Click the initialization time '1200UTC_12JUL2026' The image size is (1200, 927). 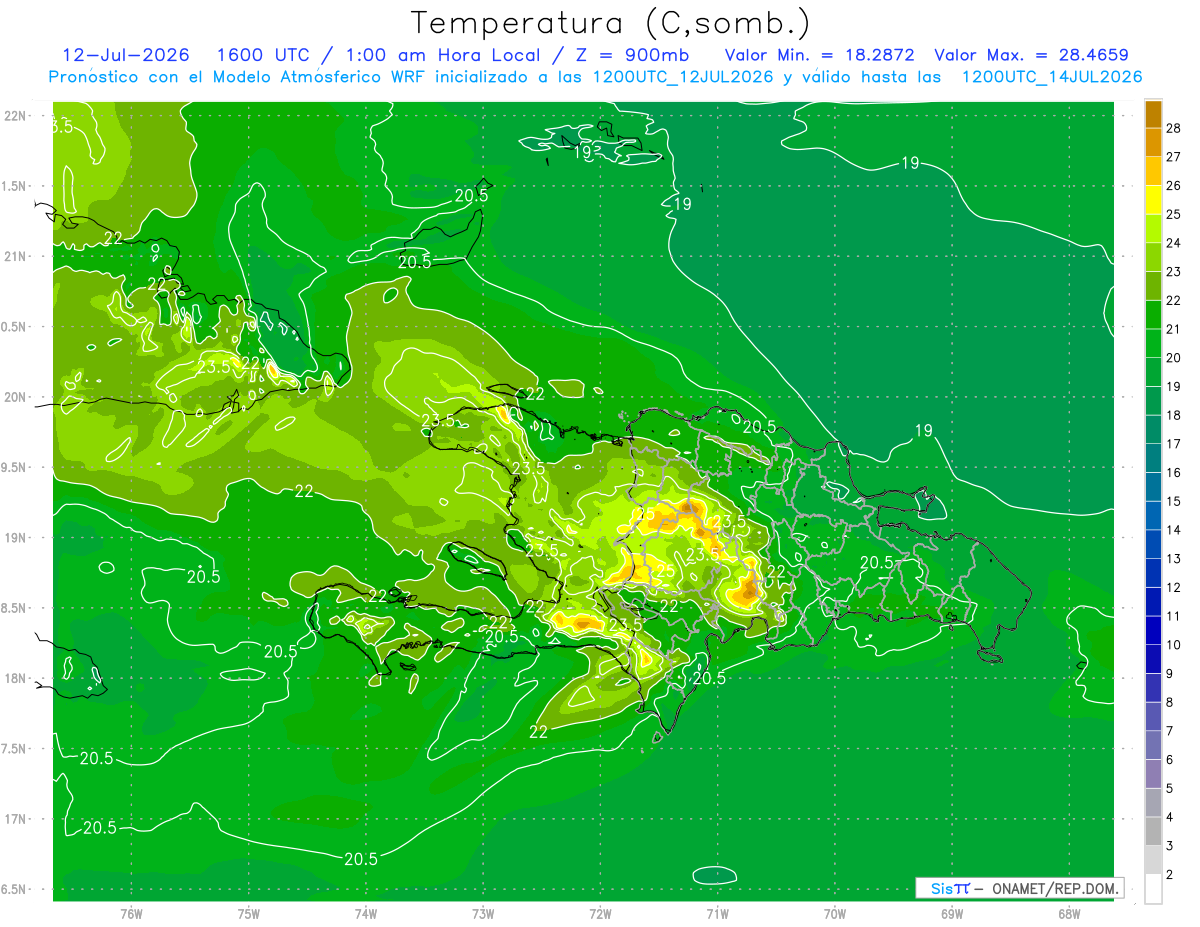click(x=683, y=77)
